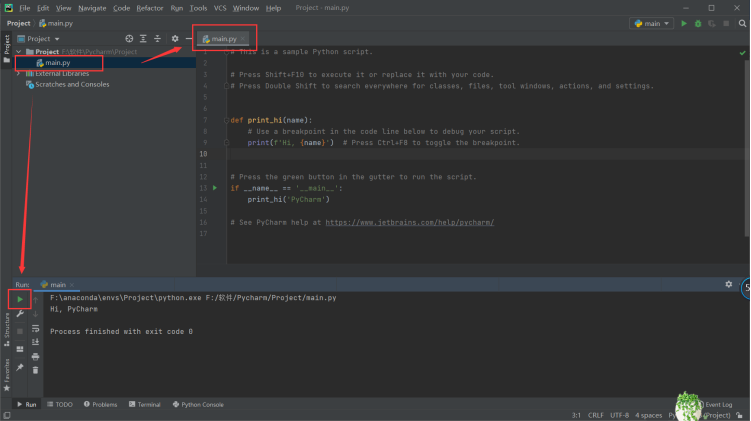Click the wrench icon in Run panel

coord(19,315)
